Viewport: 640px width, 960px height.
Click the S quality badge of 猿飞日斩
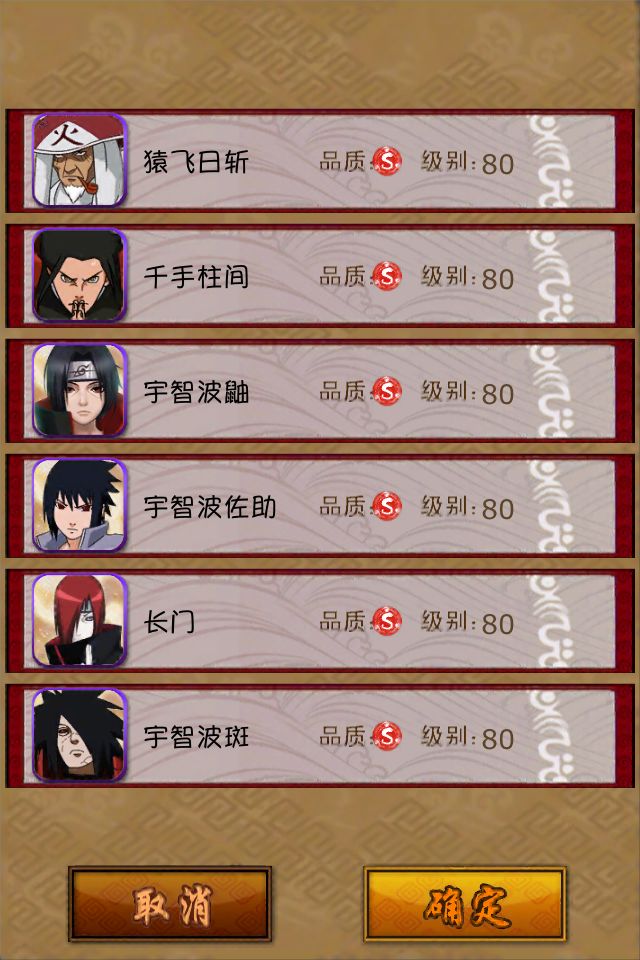(x=387, y=162)
